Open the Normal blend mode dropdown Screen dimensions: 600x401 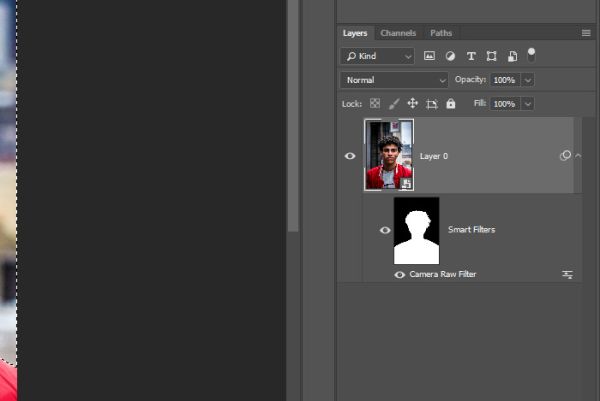pos(394,80)
